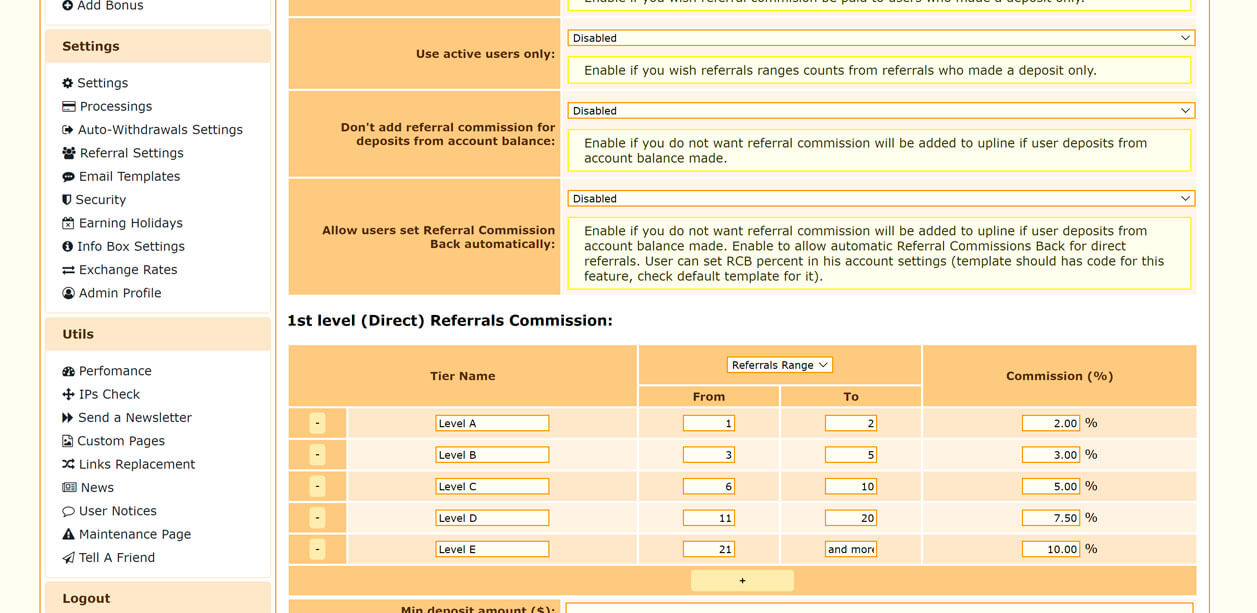Click the Min deposit amount input field

(879, 608)
